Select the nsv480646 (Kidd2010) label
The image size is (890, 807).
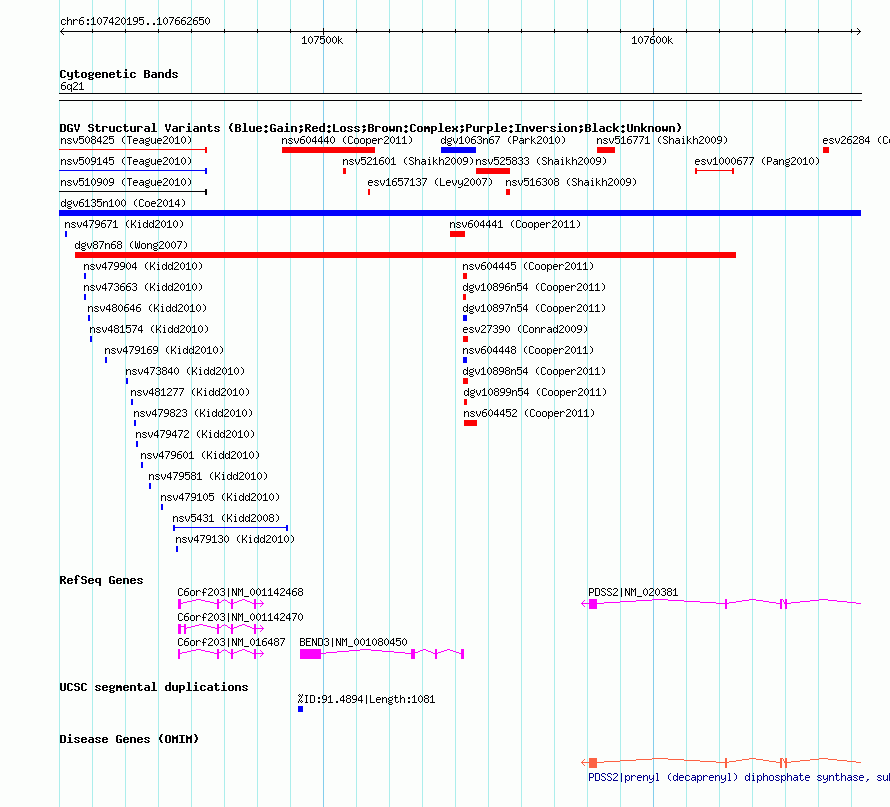pyautogui.click(x=147, y=308)
